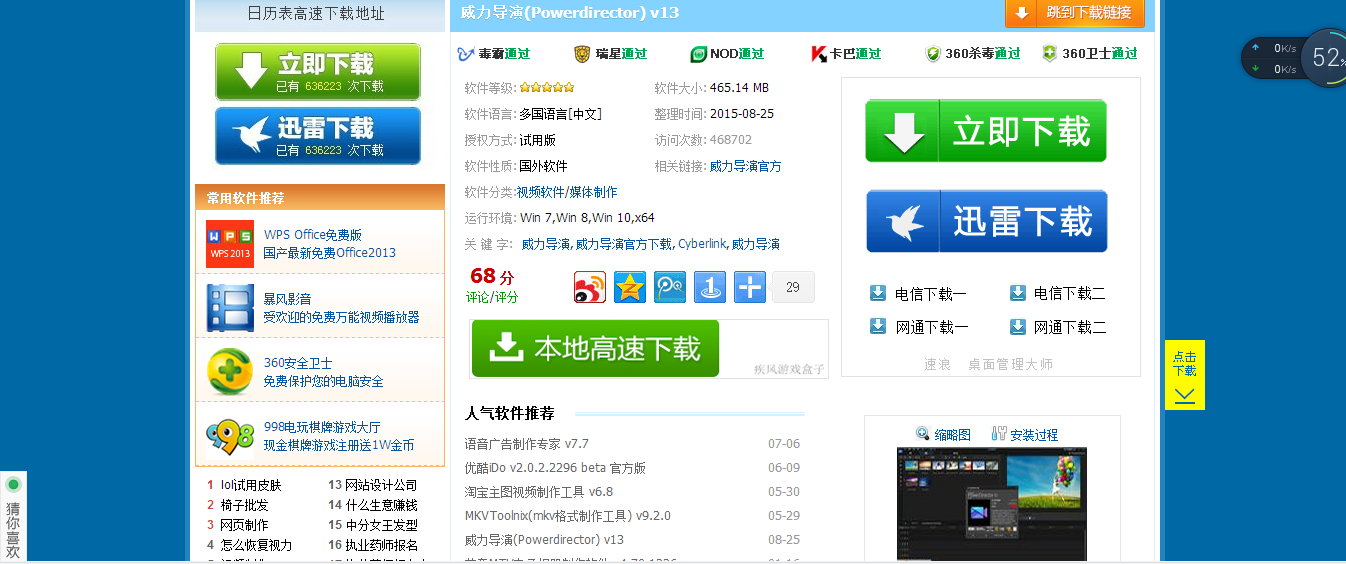
Task: Switch to the 安装过程 tab label
Action: [x=1034, y=435]
